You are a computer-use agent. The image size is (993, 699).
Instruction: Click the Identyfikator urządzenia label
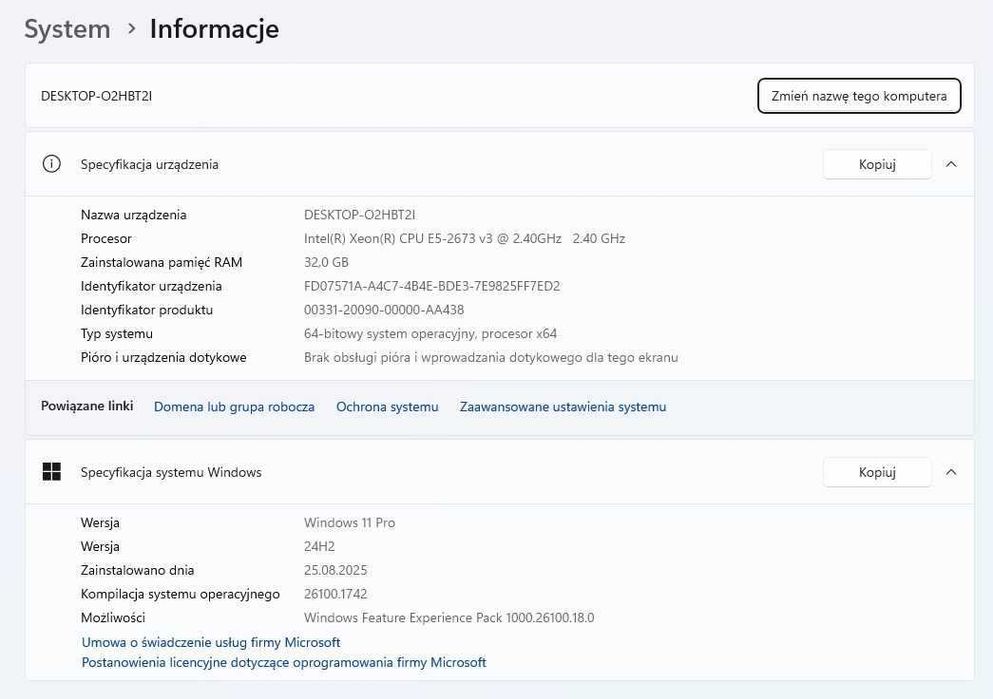(x=151, y=286)
